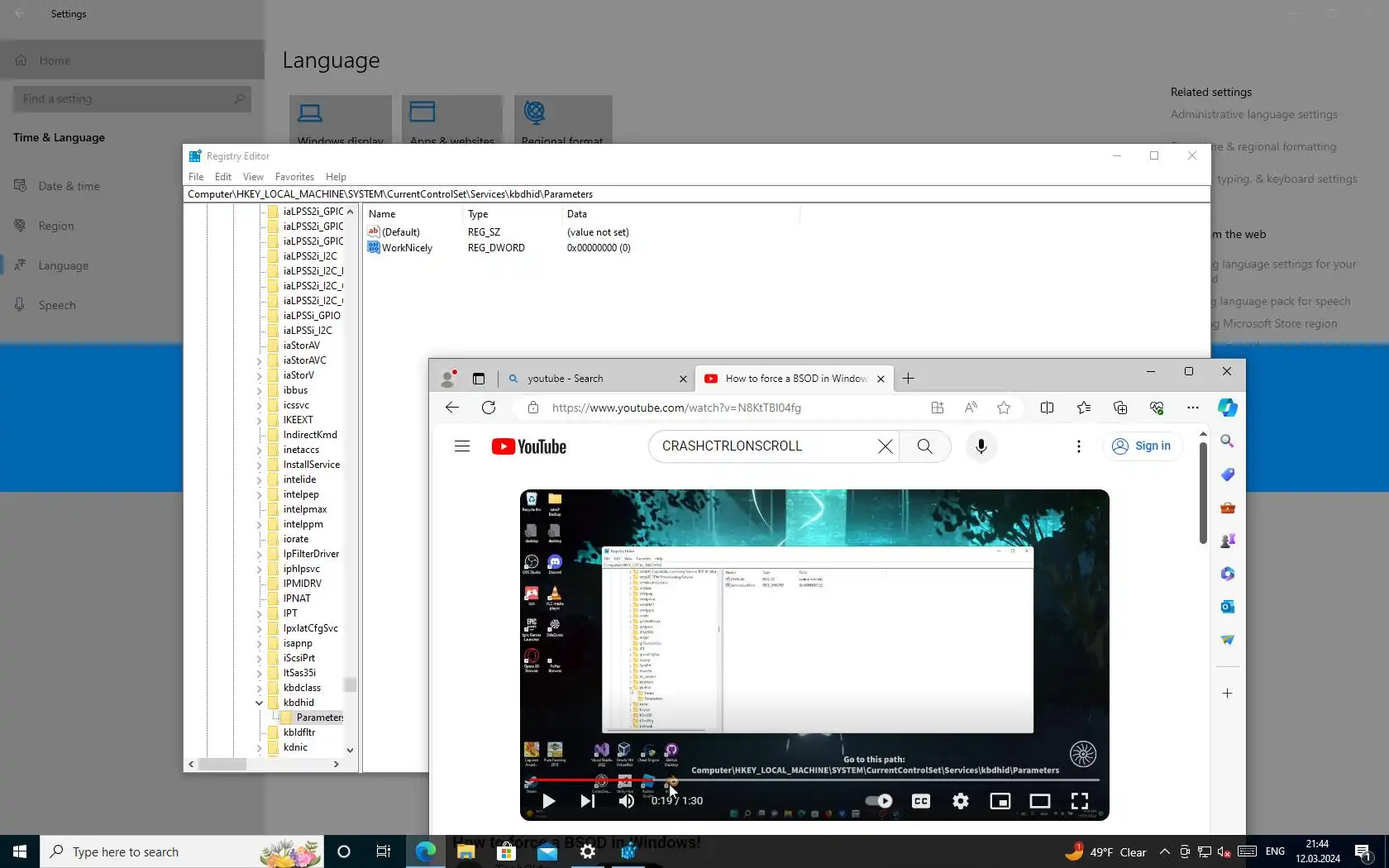
Task: Show hidden system tray icons
Action: [x=1164, y=851]
